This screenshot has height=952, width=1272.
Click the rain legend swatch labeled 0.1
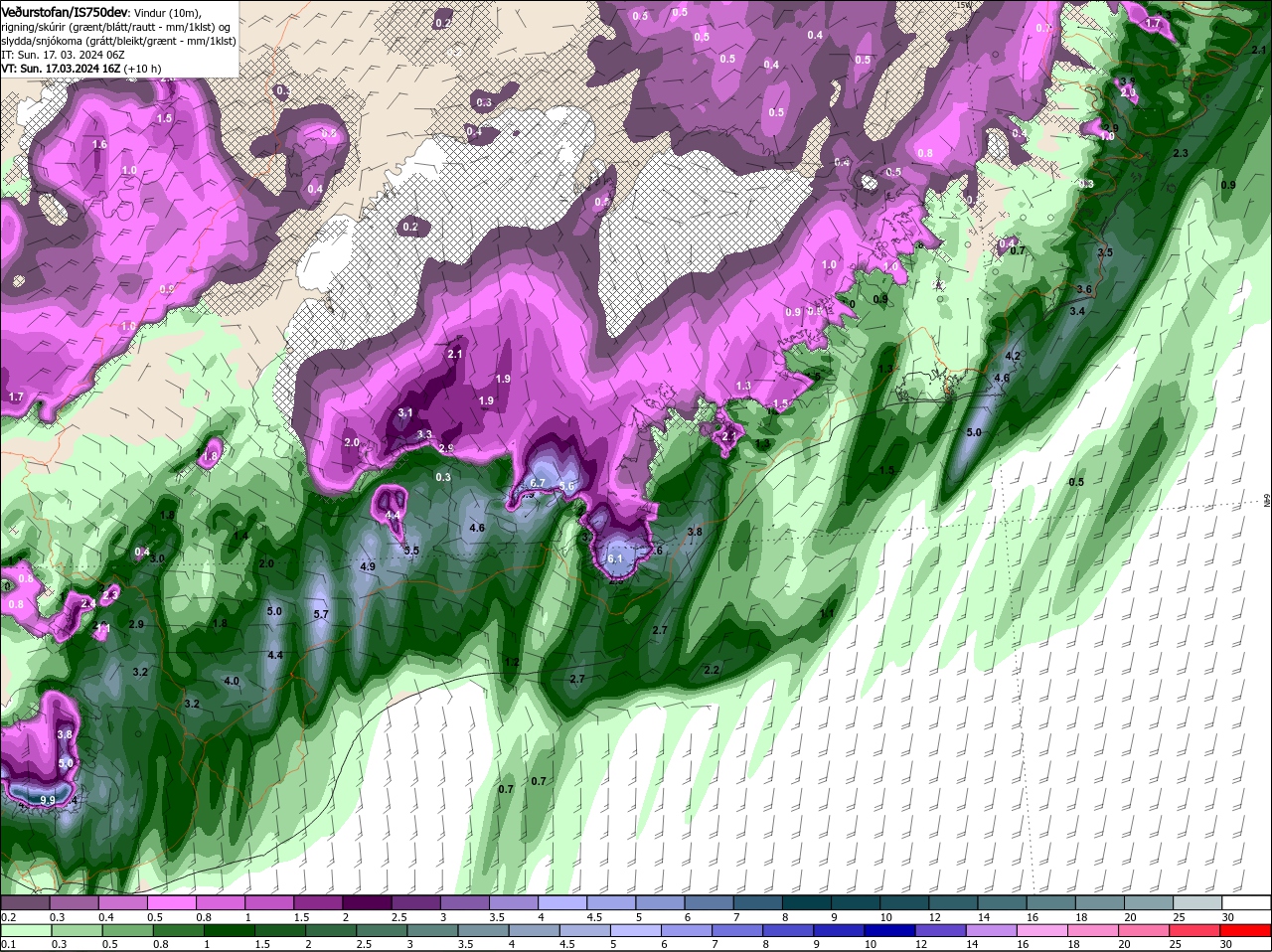coord(24,931)
